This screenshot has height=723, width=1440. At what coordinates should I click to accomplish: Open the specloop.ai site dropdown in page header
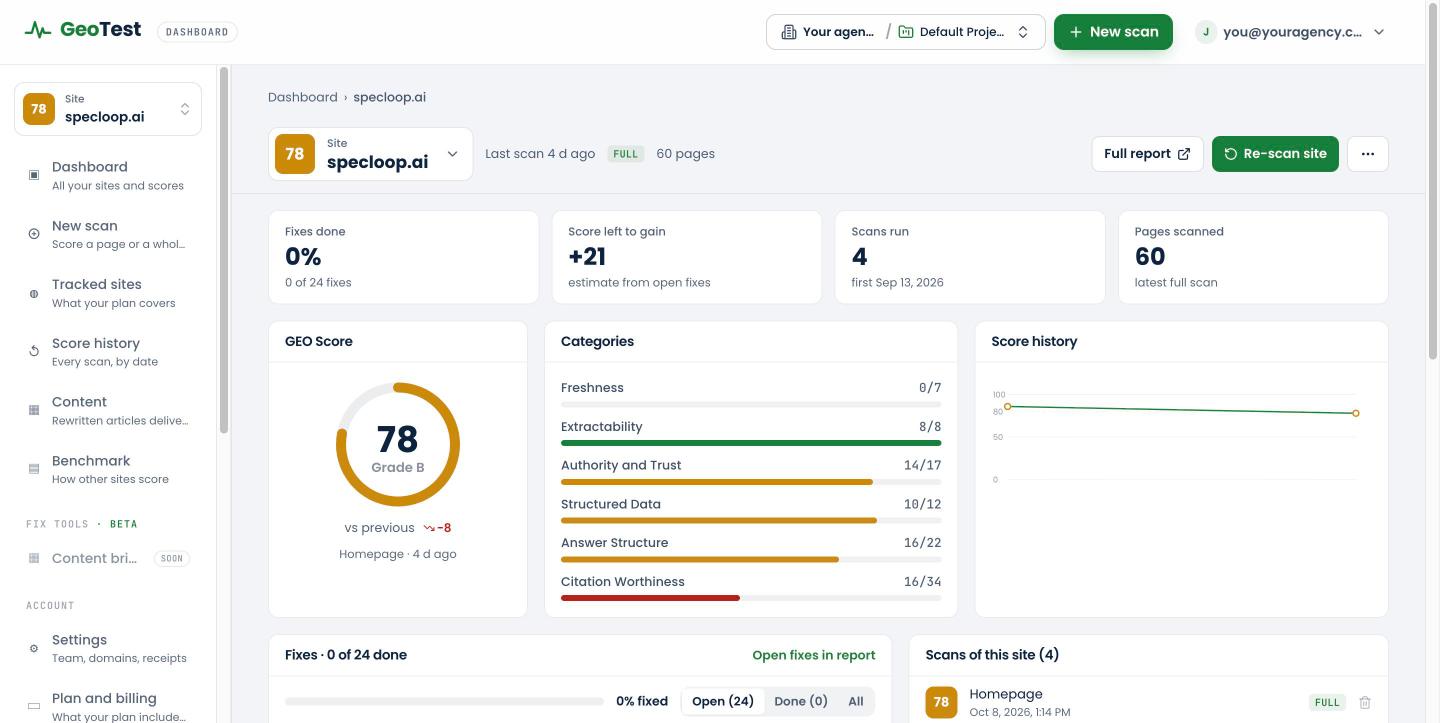pyautogui.click(x=370, y=154)
